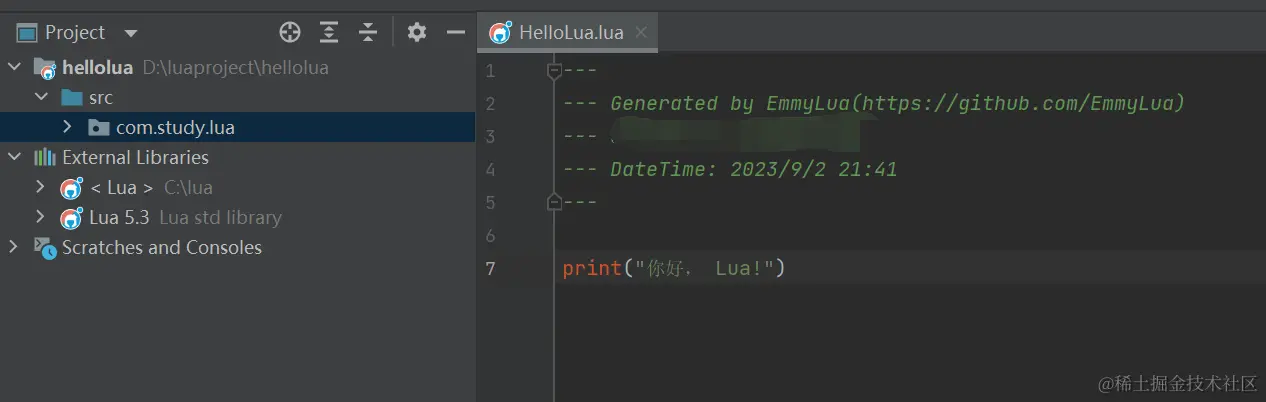Select the com.study.lua tree row
This screenshot has height=402, width=1266.
click(x=237, y=127)
